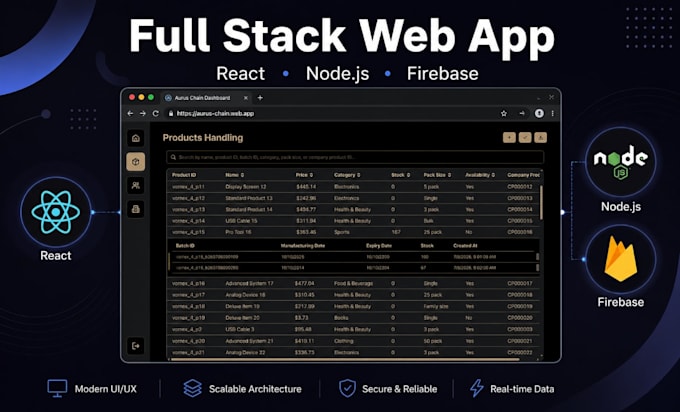
Task: Click the 'Manufacturing Date' sub-table header
Action: coord(303,245)
